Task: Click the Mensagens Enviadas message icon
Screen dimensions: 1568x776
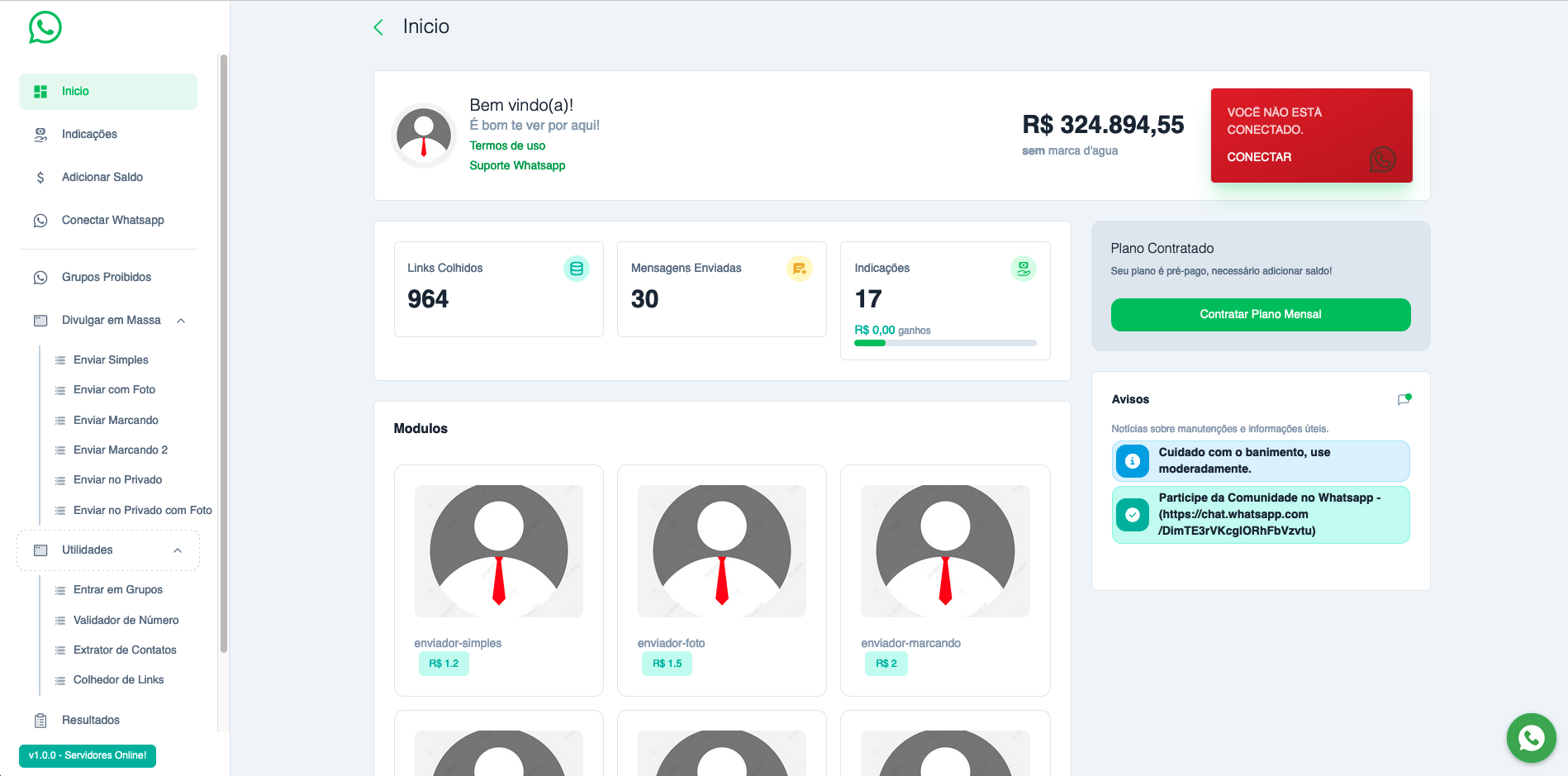Action: [x=799, y=269]
